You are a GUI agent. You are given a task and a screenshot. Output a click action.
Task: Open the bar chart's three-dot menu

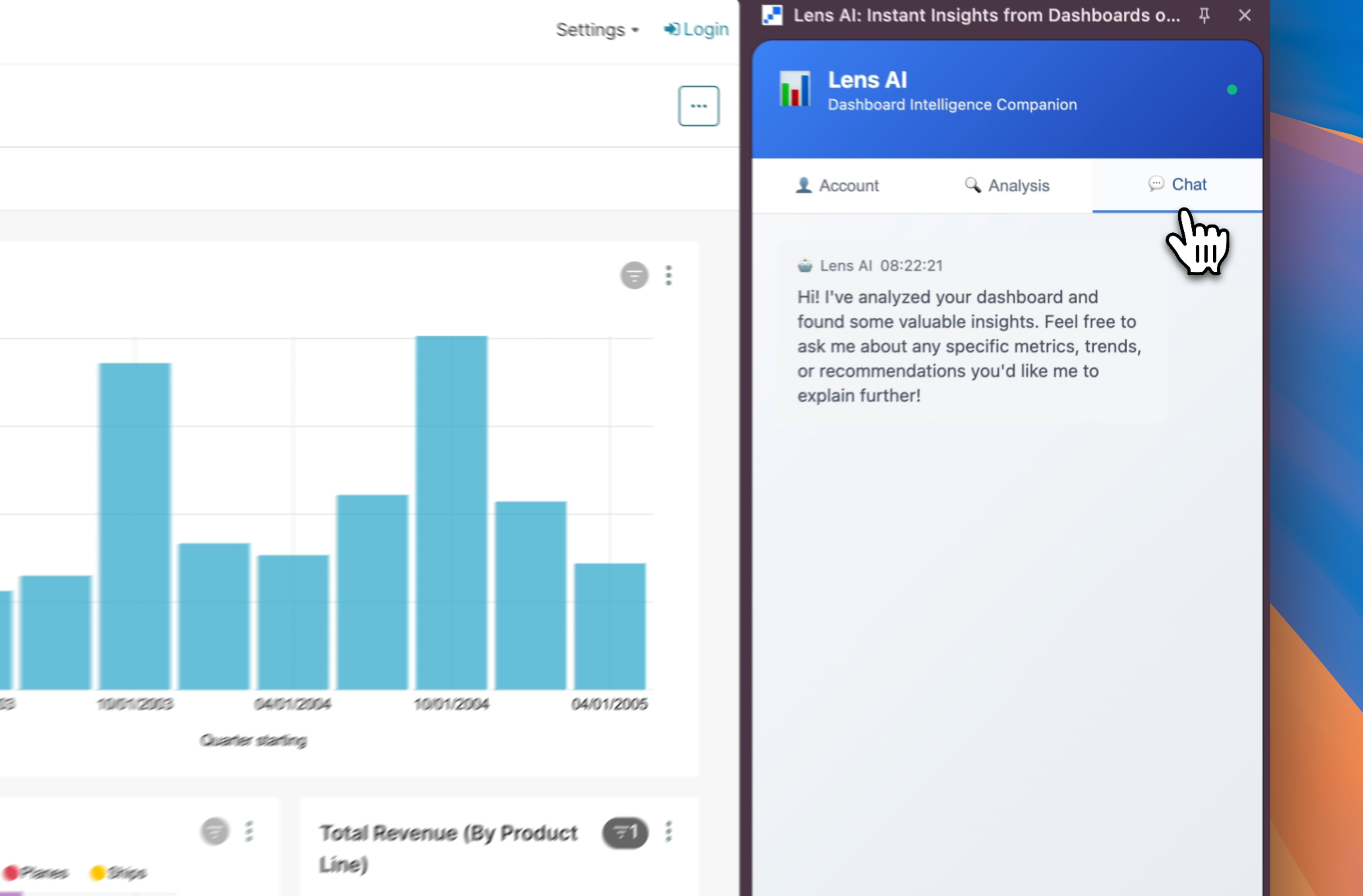tap(668, 275)
